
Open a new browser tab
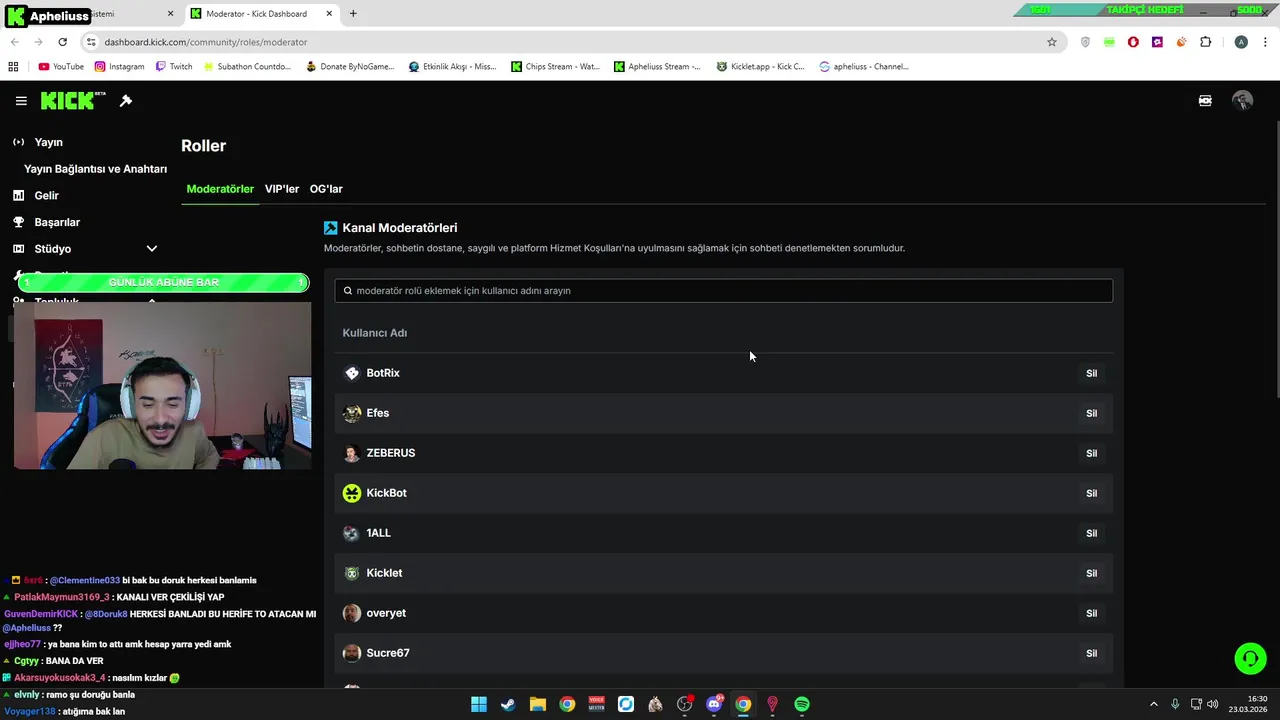[353, 14]
